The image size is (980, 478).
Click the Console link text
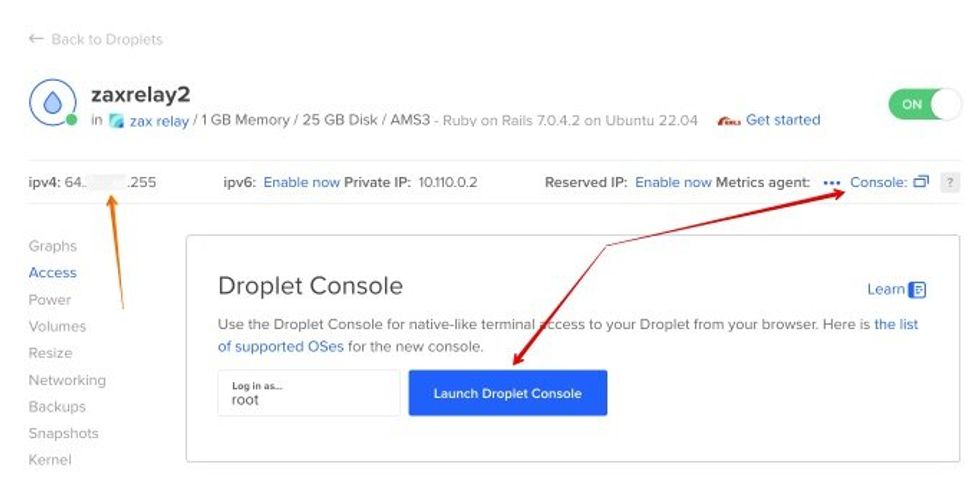click(877, 182)
